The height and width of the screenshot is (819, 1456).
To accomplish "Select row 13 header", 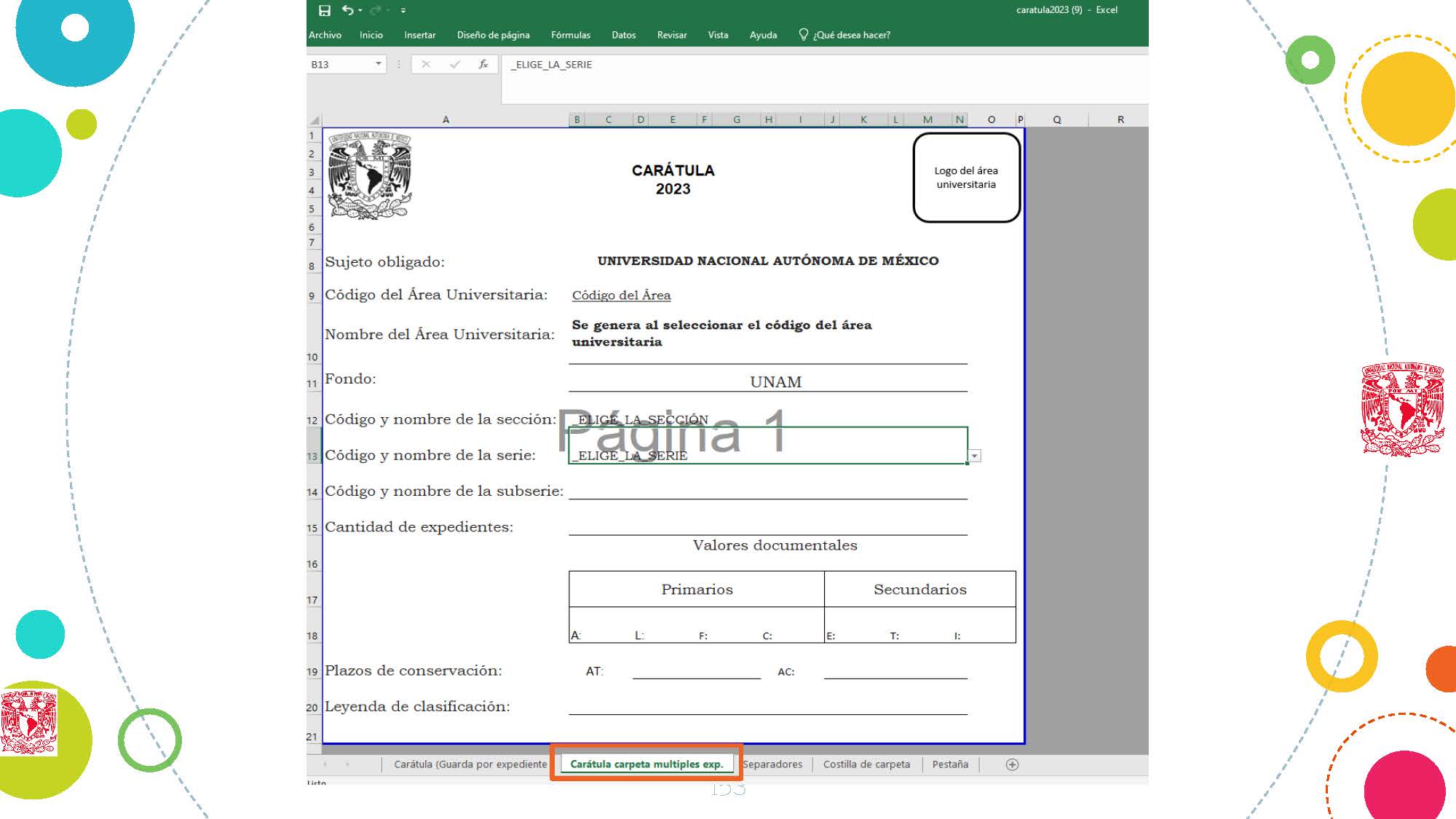I will 313,446.
